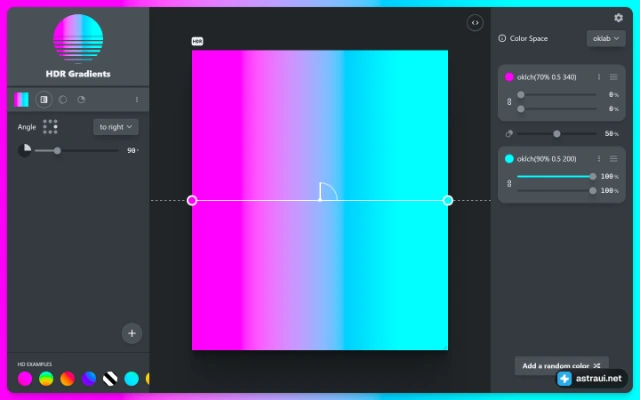Click the 'Add a random color' button
Image resolution: width=640 pixels, height=400 pixels.
point(561,366)
